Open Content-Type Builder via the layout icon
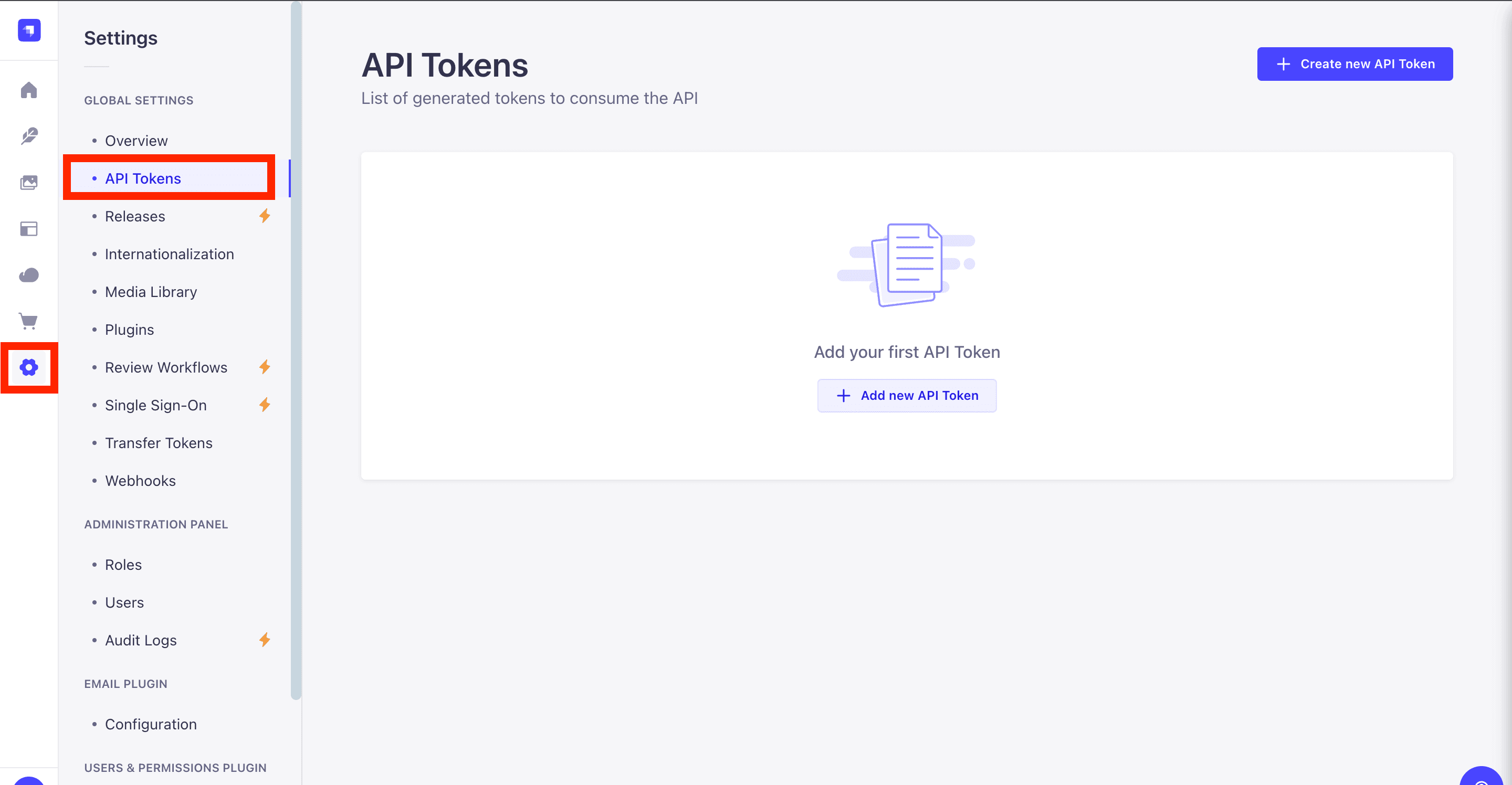 click(29, 229)
